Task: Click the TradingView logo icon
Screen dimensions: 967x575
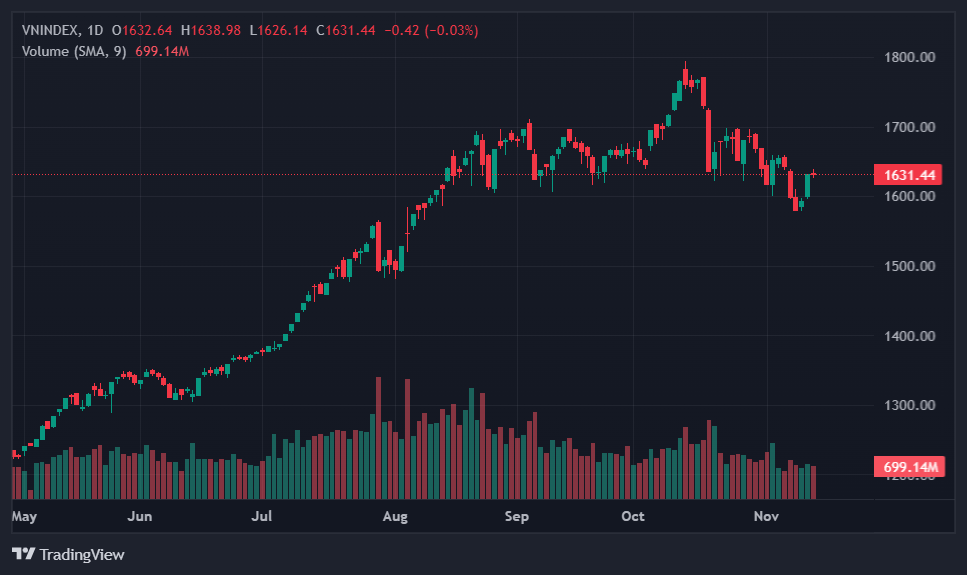Action: pos(24,554)
